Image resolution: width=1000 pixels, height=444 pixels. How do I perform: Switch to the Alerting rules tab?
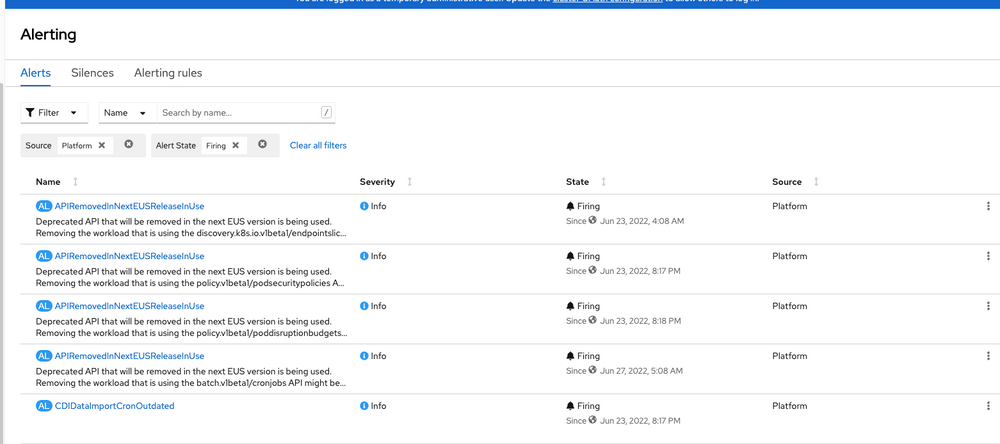tap(168, 73)
